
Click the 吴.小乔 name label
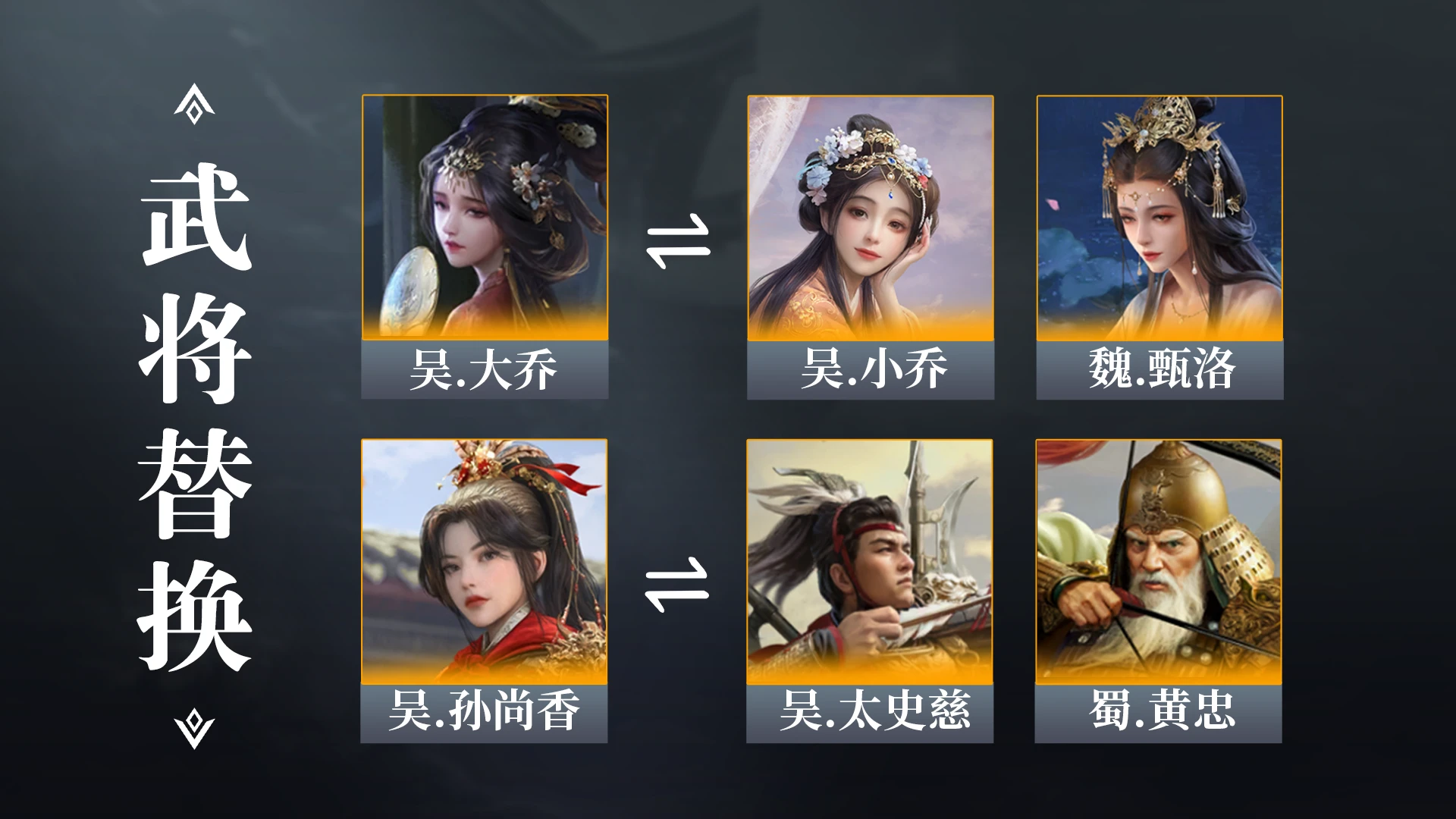(871, 370)
